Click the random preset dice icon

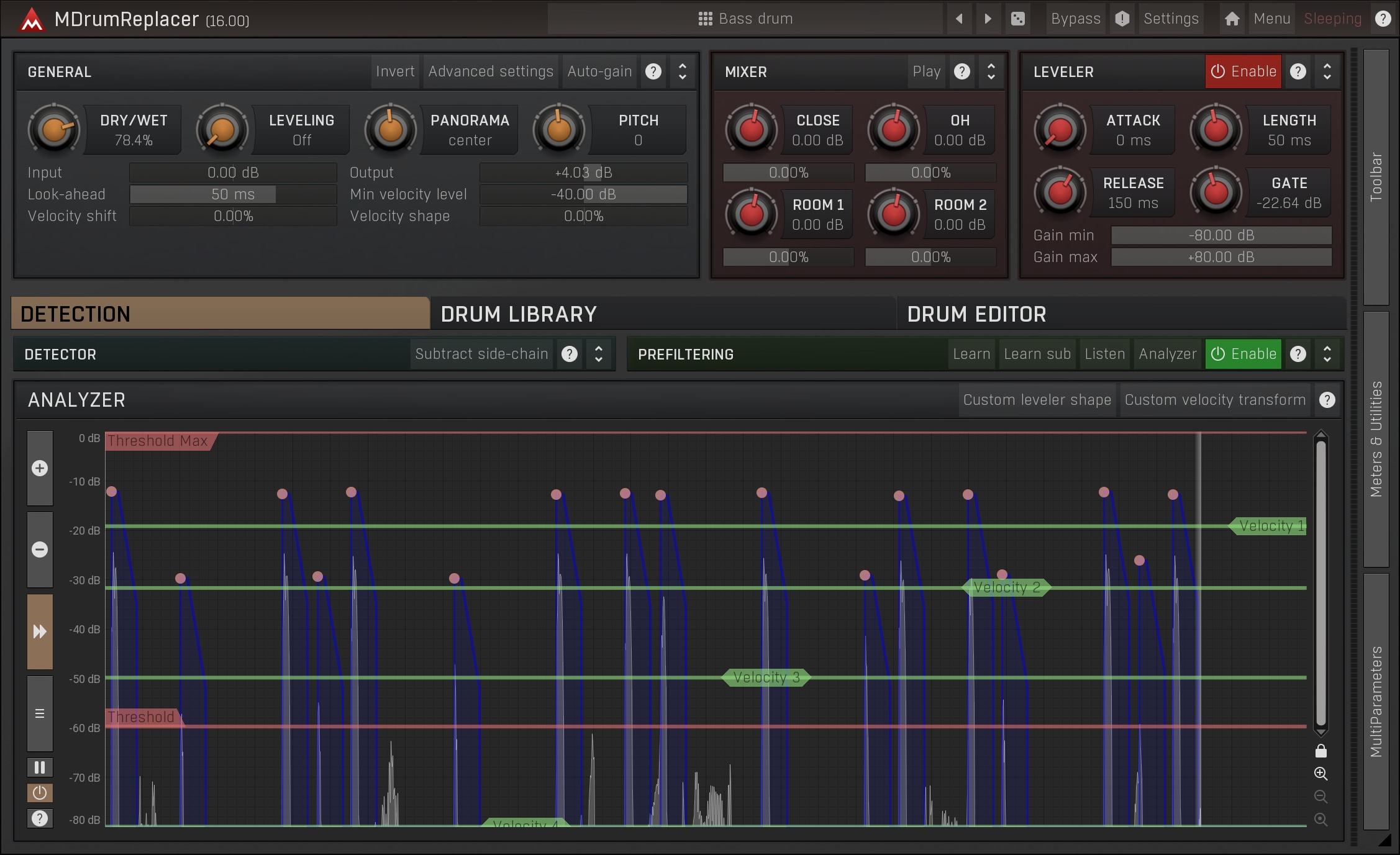(x=1017, y=19)
